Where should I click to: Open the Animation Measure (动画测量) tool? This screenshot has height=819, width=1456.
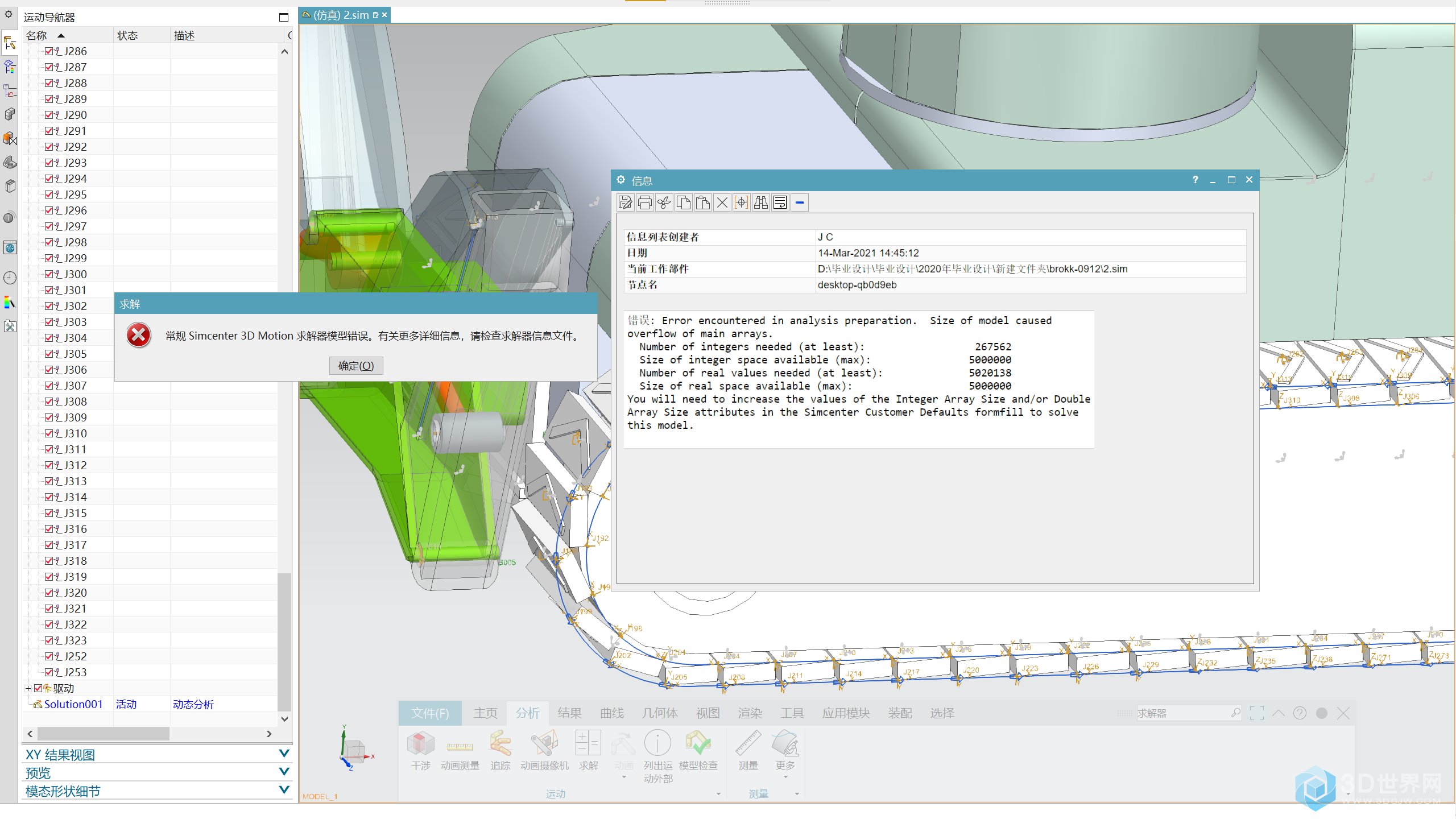(x=460, y=751)
